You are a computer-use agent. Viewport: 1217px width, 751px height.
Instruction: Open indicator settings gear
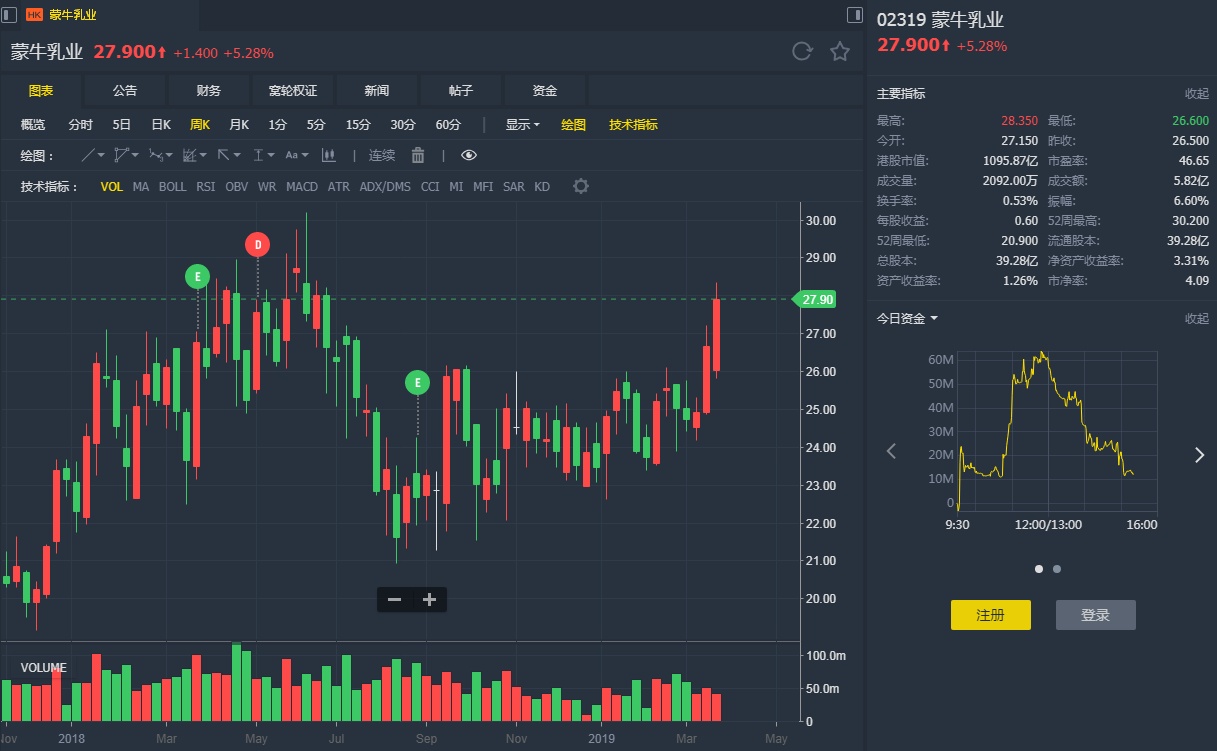point(580,187)
